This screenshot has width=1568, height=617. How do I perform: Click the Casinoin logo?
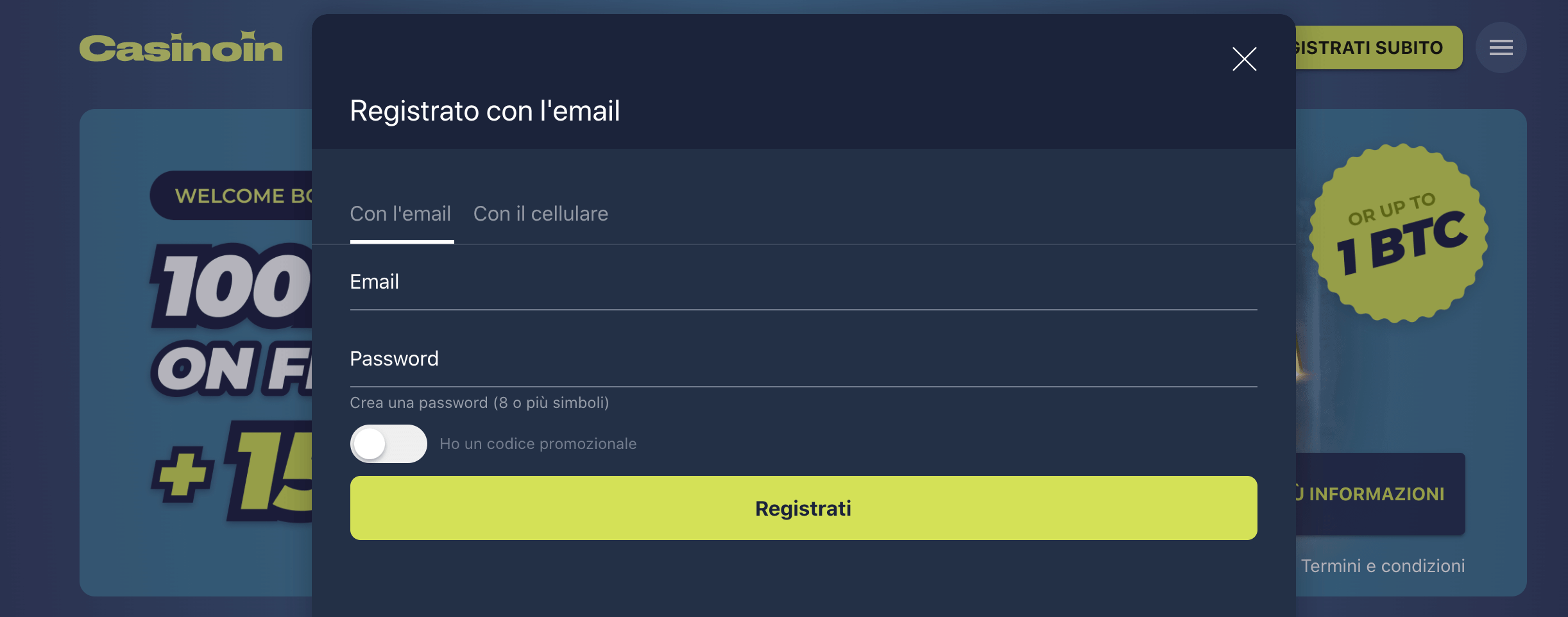coord(182,46)
